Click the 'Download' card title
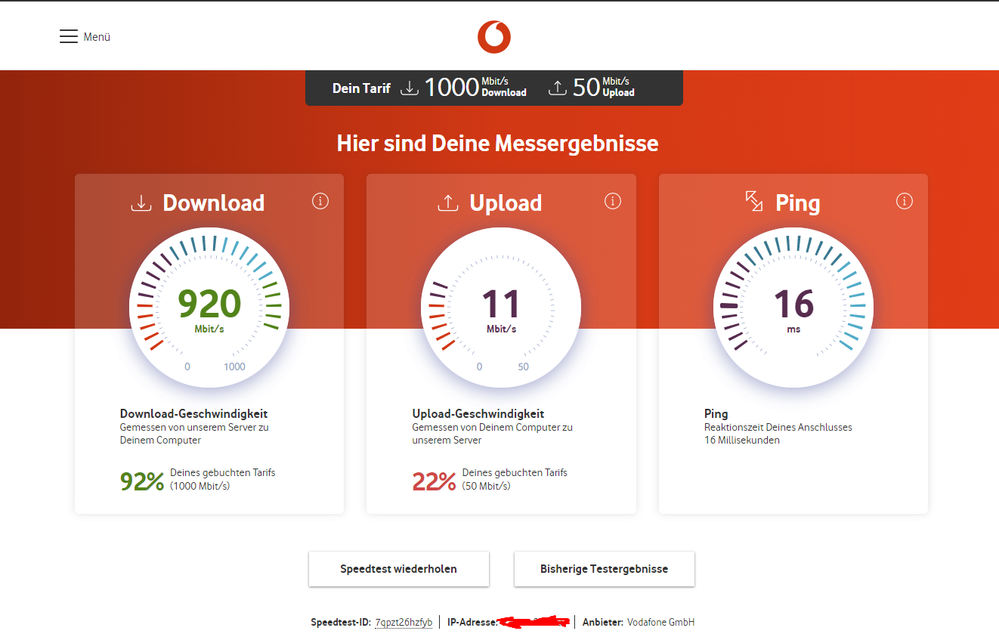 (213, 203)
